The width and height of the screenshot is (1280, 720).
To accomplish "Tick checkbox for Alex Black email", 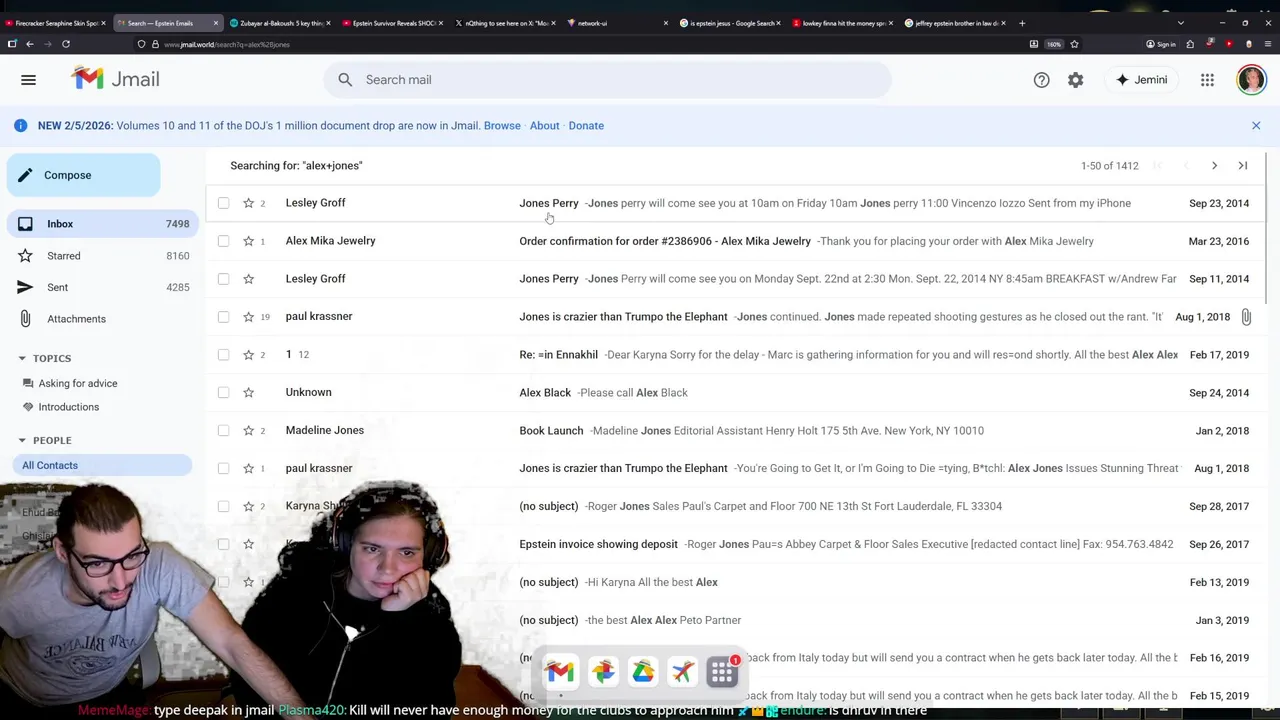I will pyautogui.click(x=223, y=393).
